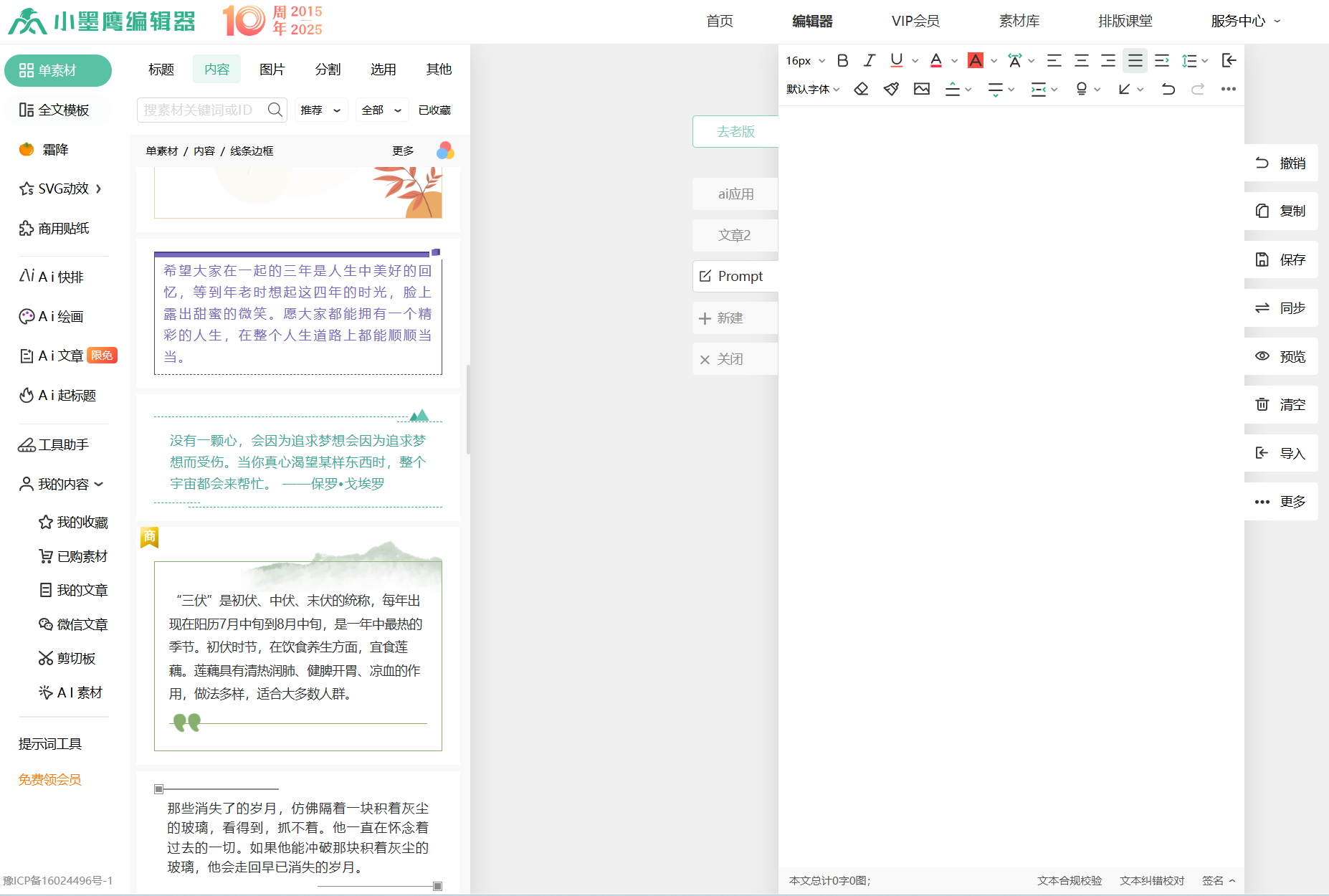Toggle bold formatting in the toolbar
The height and width of the screenshot is (896, 1329).
click(x=842, y=60)
